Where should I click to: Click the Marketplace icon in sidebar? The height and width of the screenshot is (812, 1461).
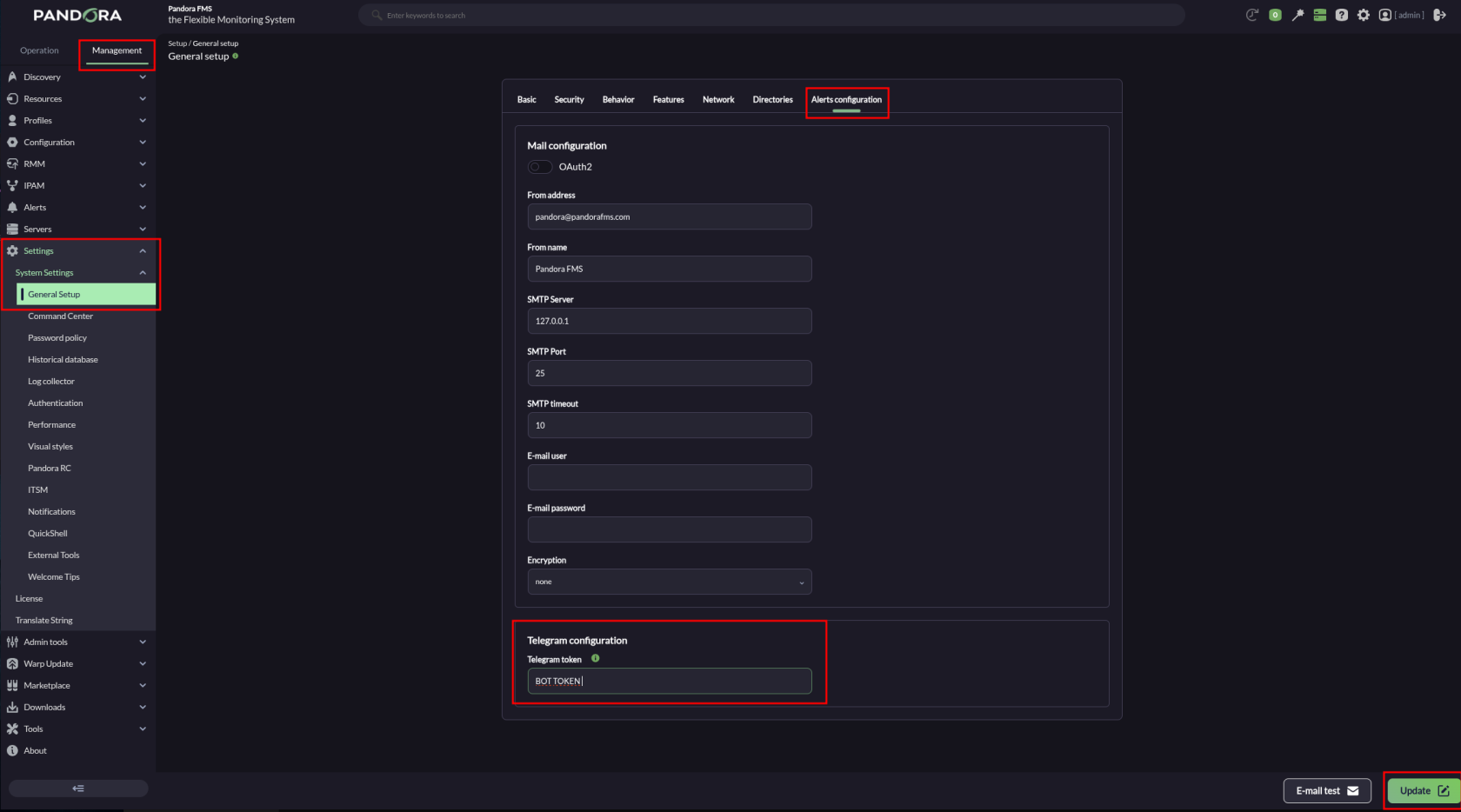(12, 686)
